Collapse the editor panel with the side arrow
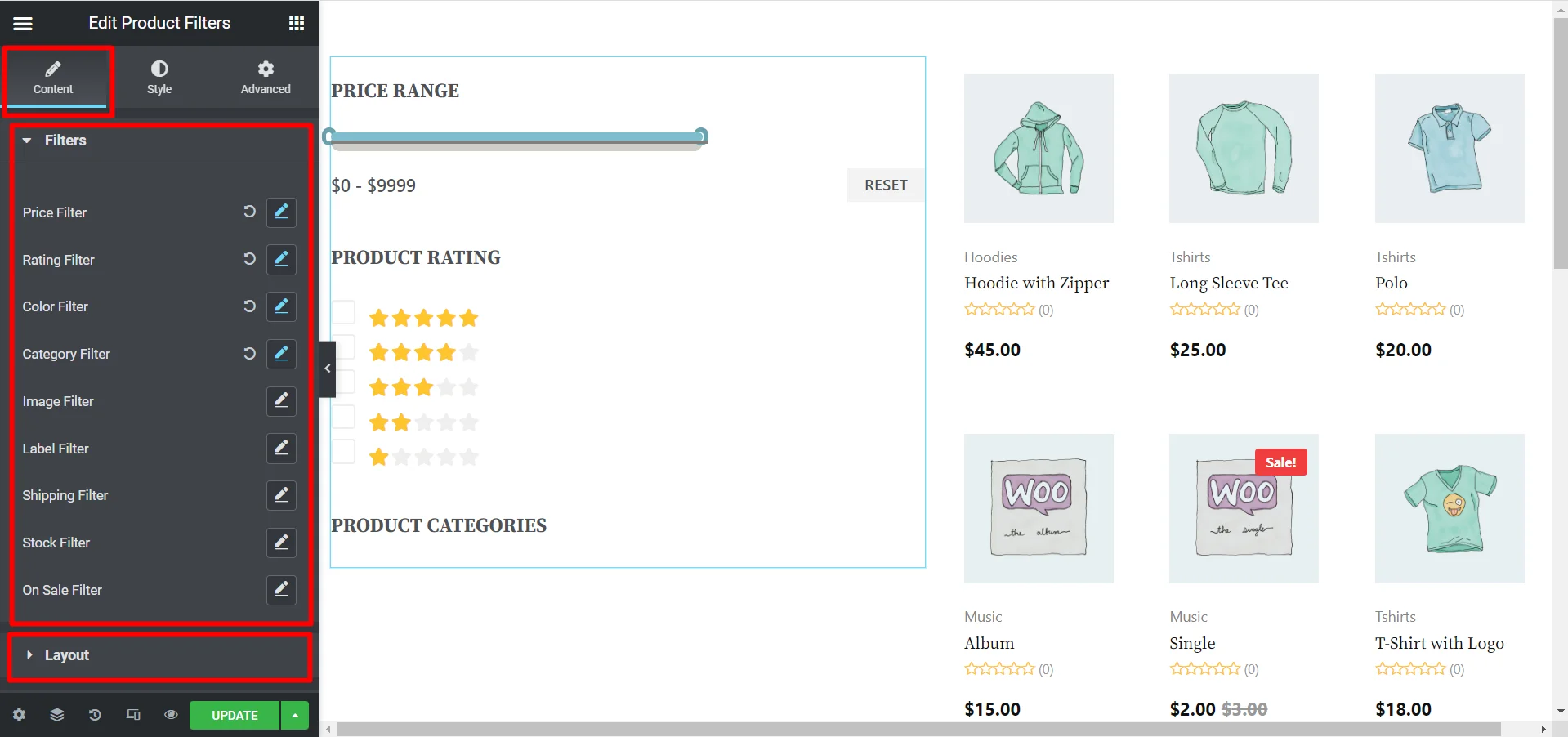 point(328,368)
